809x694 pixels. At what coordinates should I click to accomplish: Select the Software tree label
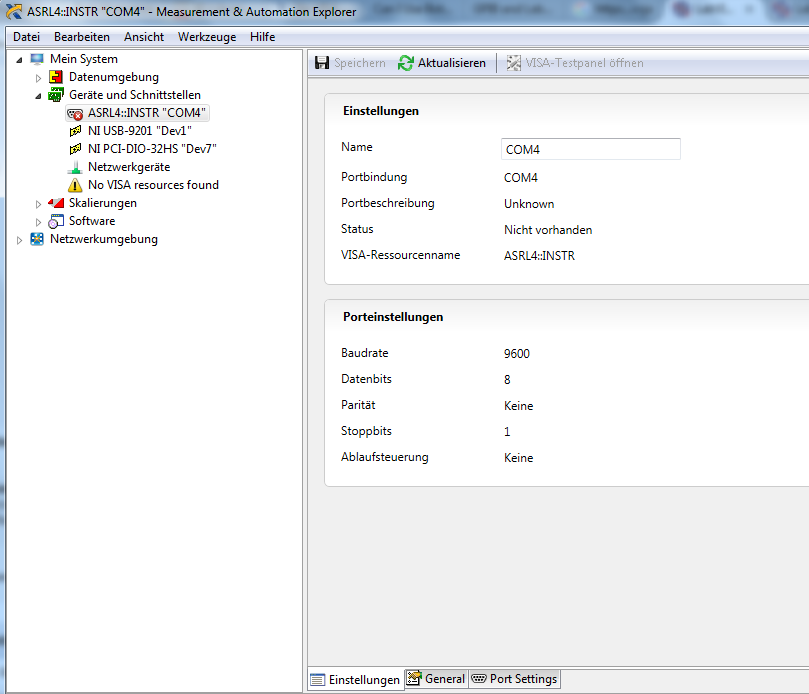[x=92, y=221]
